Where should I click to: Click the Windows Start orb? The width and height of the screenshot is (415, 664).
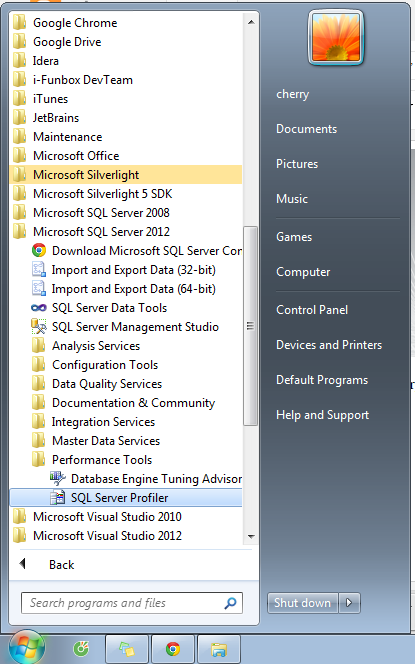tap(26, 648)
